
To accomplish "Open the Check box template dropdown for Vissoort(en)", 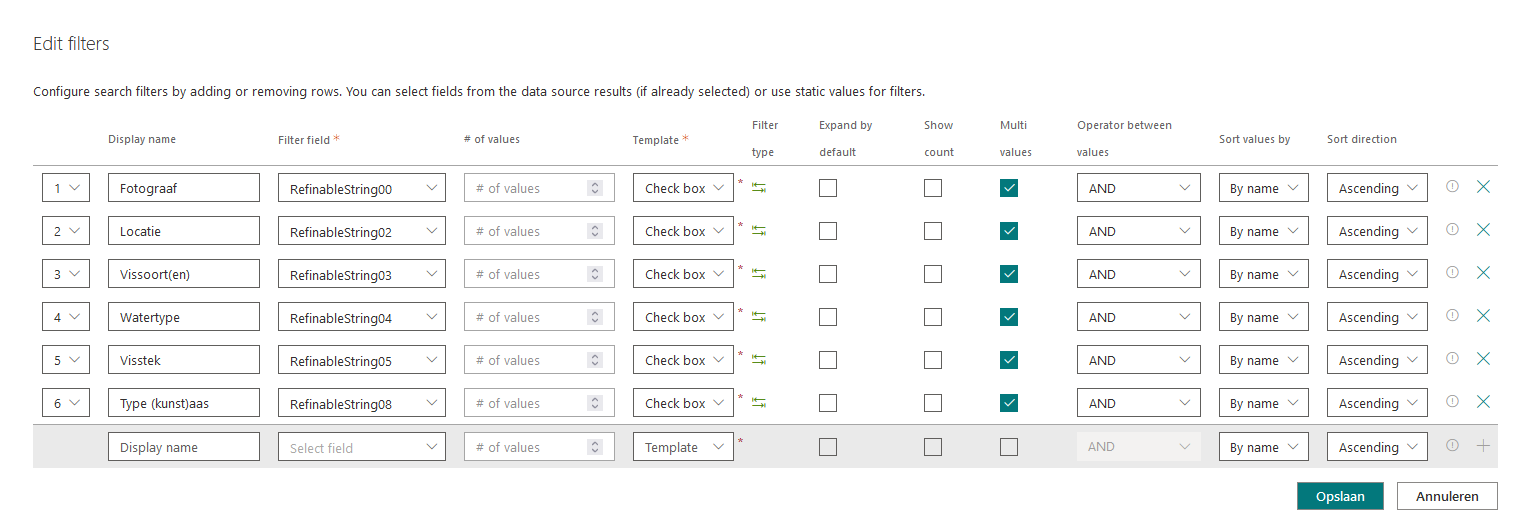I will click(683, 274).
